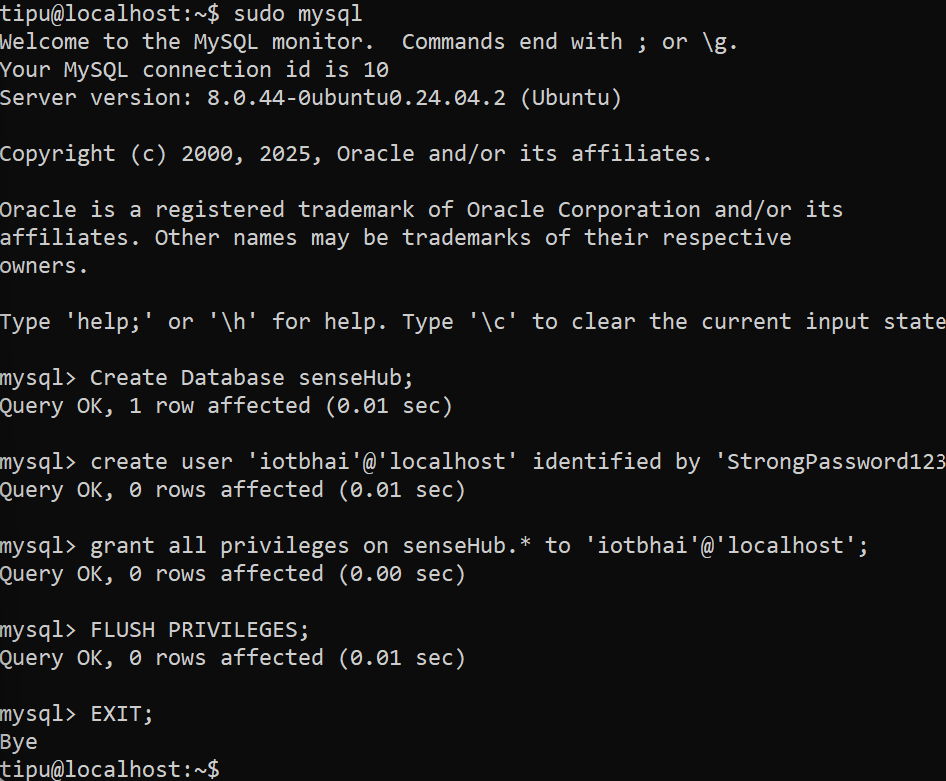Click the Oracle copyright notice line

pos(356,154)
